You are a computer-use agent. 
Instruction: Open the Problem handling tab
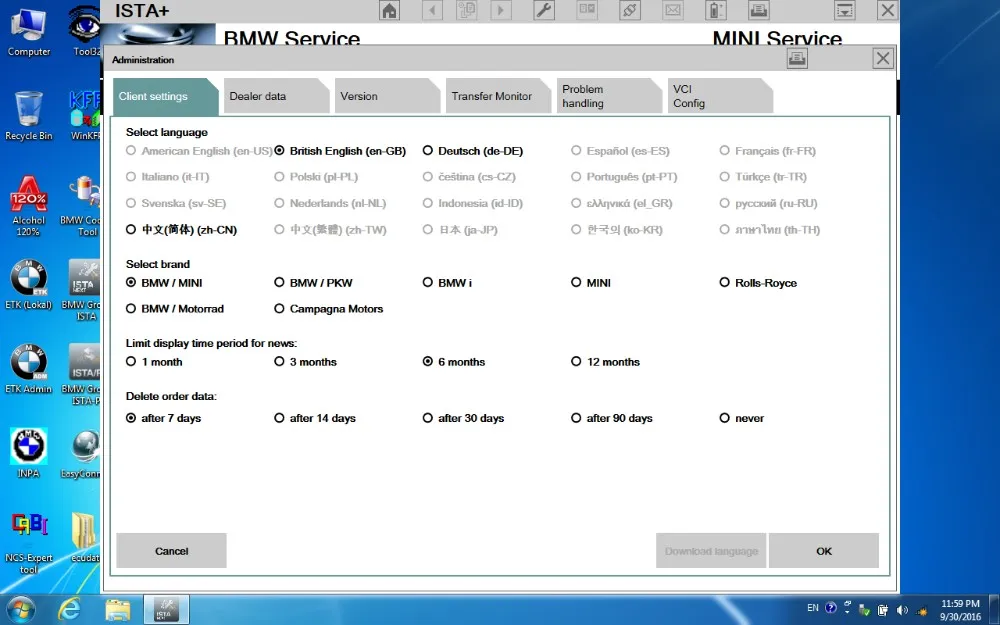(609, 96)
